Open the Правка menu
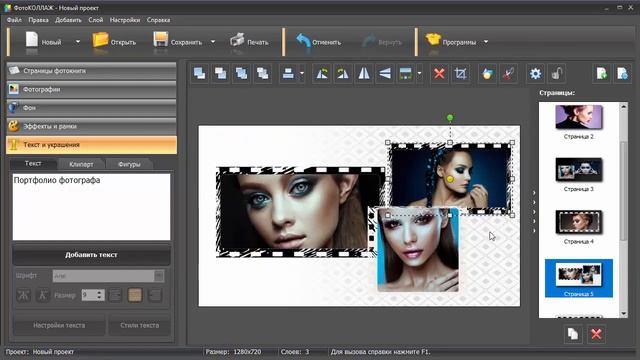This screenshot has width=640, height=360. tap(38, 20)
